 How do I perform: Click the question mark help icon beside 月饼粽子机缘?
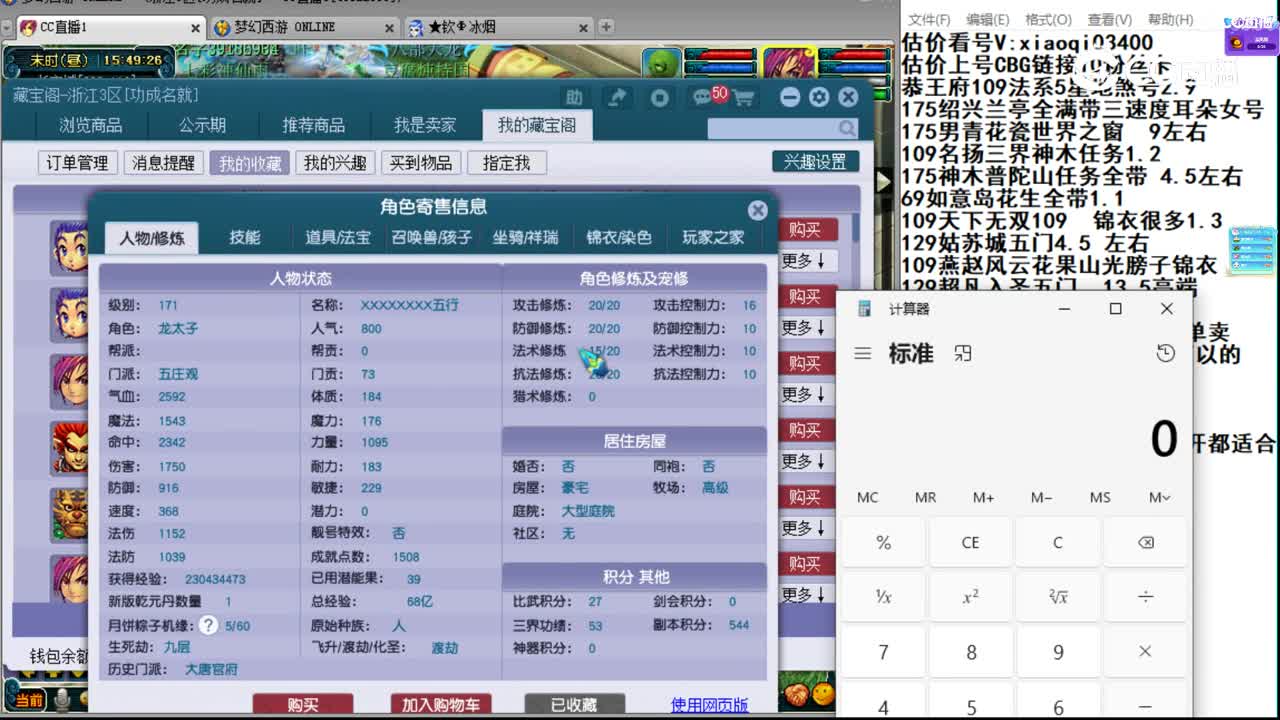click(x=208, y=625)
